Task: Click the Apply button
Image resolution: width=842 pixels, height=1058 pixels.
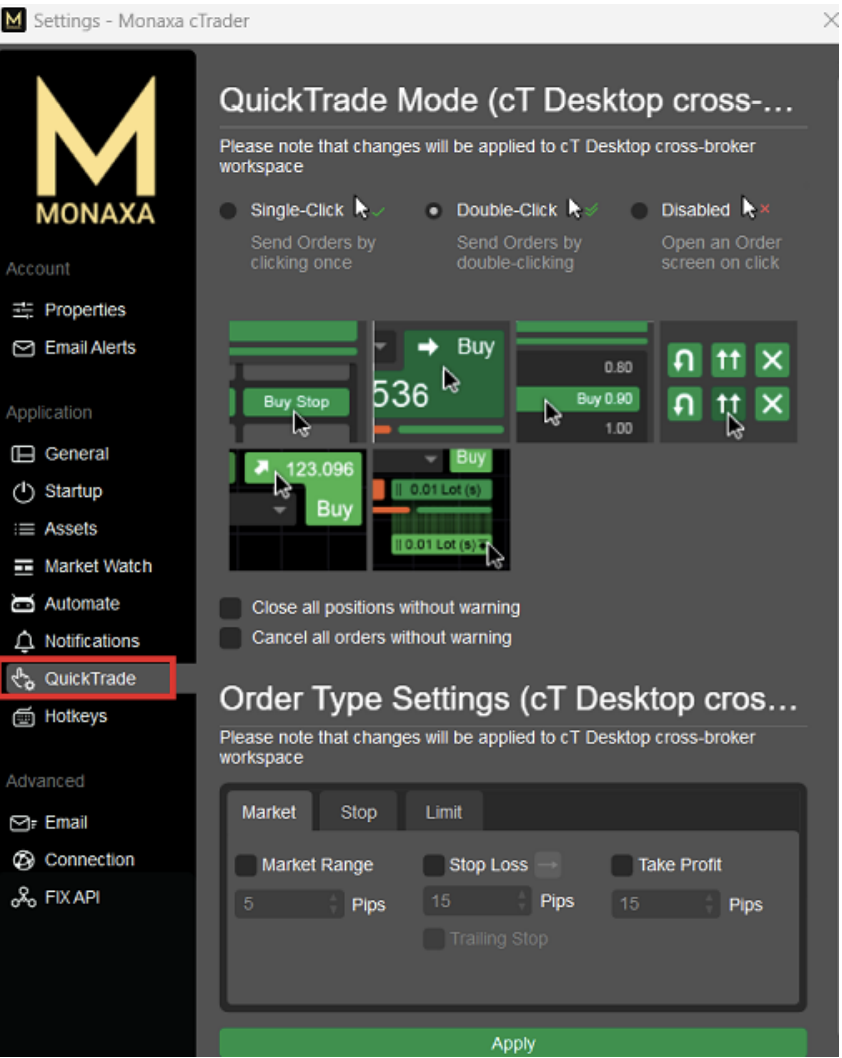Action: tap(513, 1043)
